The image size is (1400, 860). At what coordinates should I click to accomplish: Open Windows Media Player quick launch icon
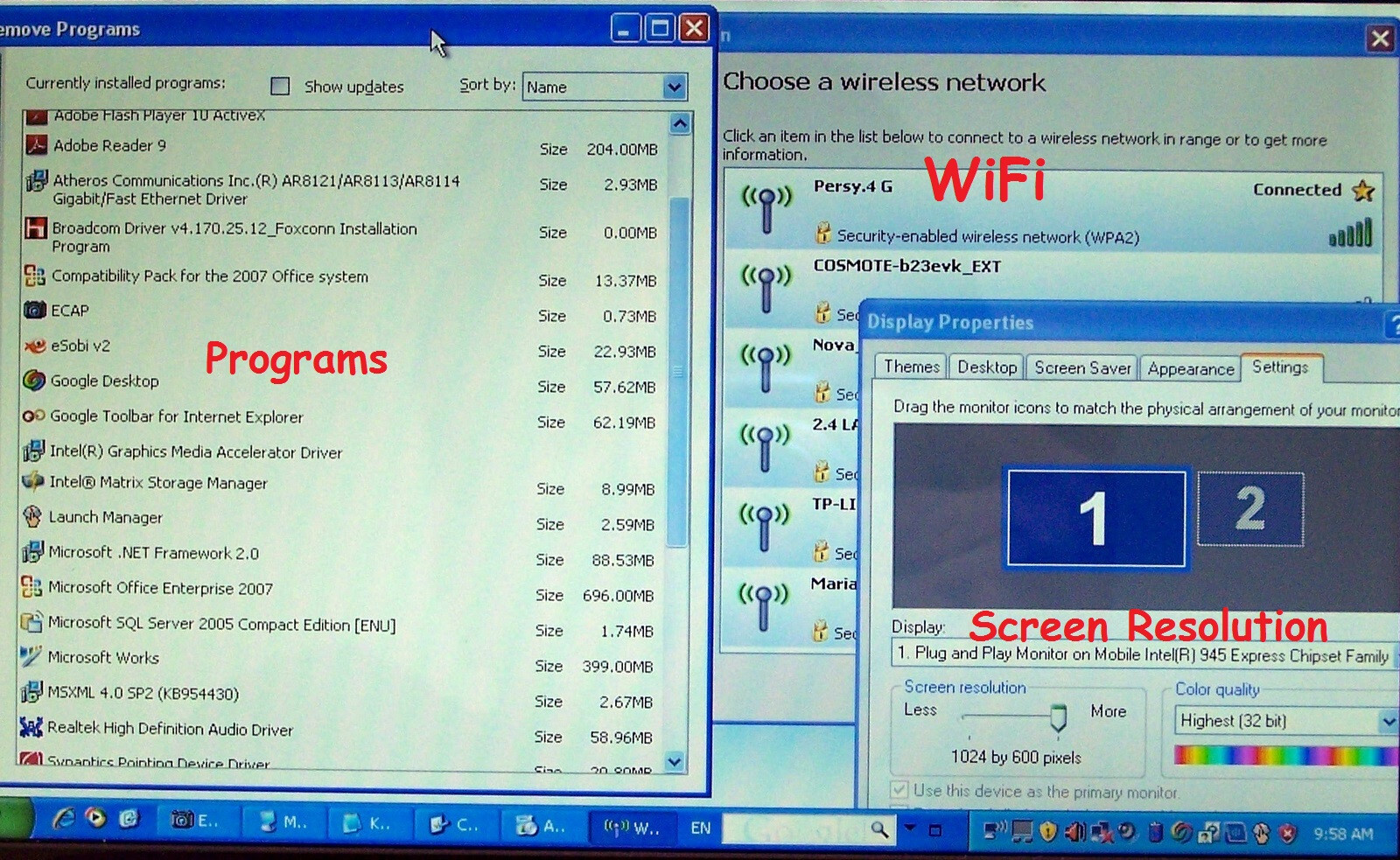point(96,819)
